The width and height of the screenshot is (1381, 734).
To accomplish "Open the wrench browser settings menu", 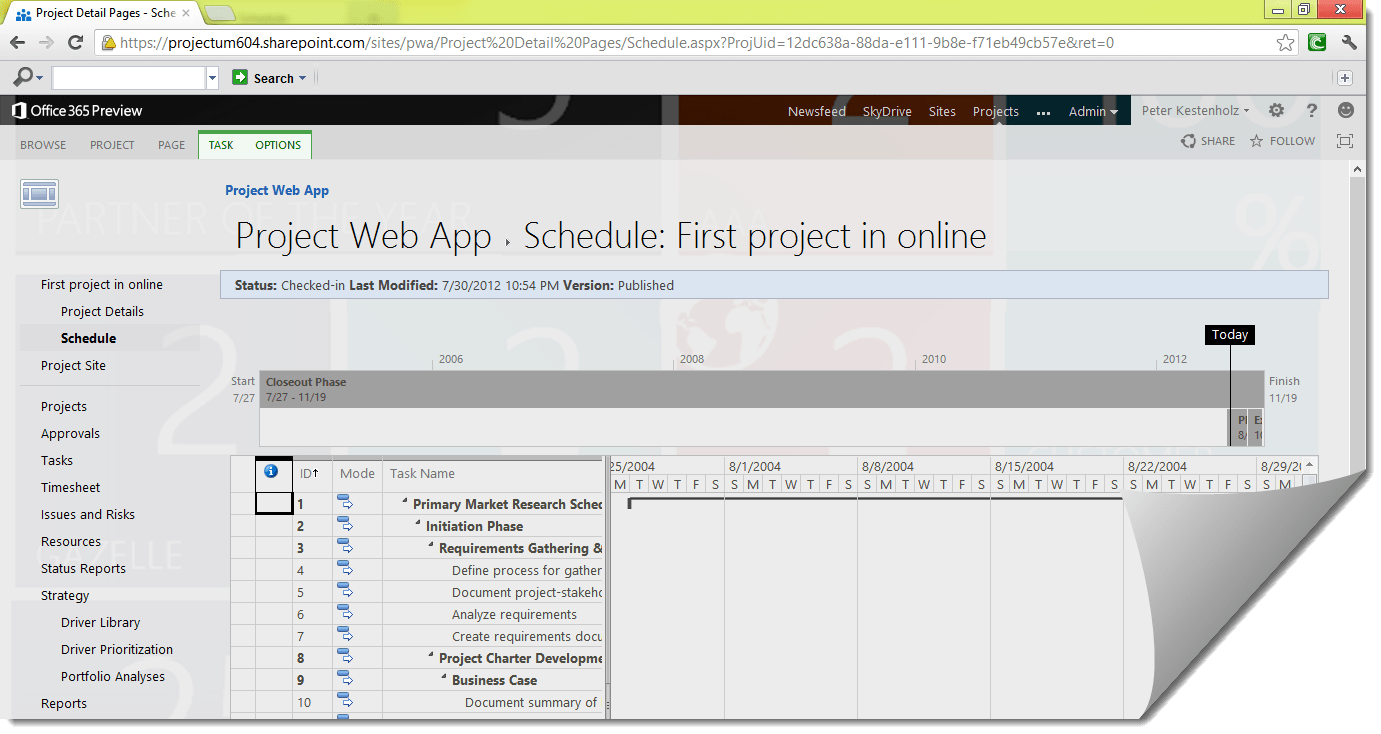I will click(x=1349, y=42).
